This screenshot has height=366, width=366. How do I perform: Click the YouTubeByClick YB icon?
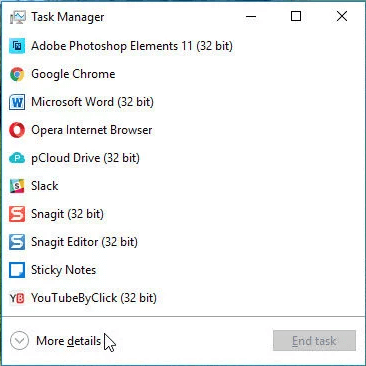17,298
